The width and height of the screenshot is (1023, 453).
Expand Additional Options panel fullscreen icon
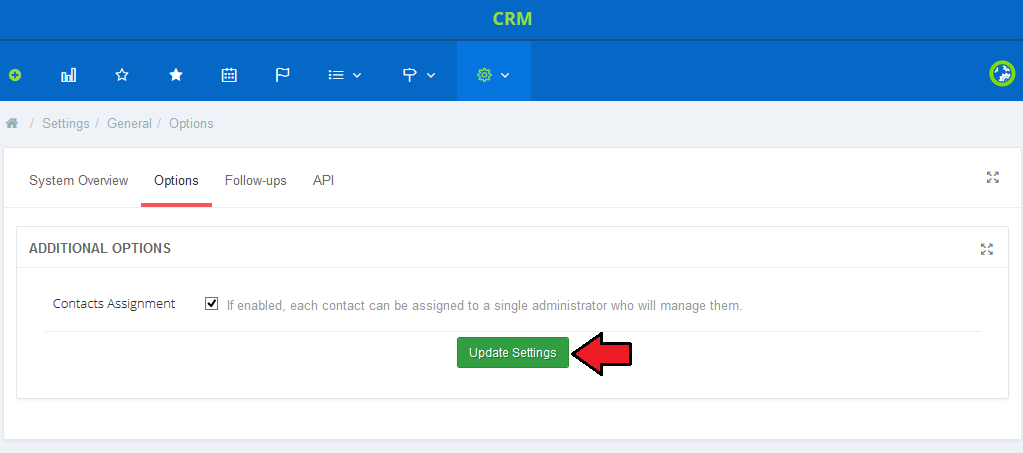pos(986,249)
